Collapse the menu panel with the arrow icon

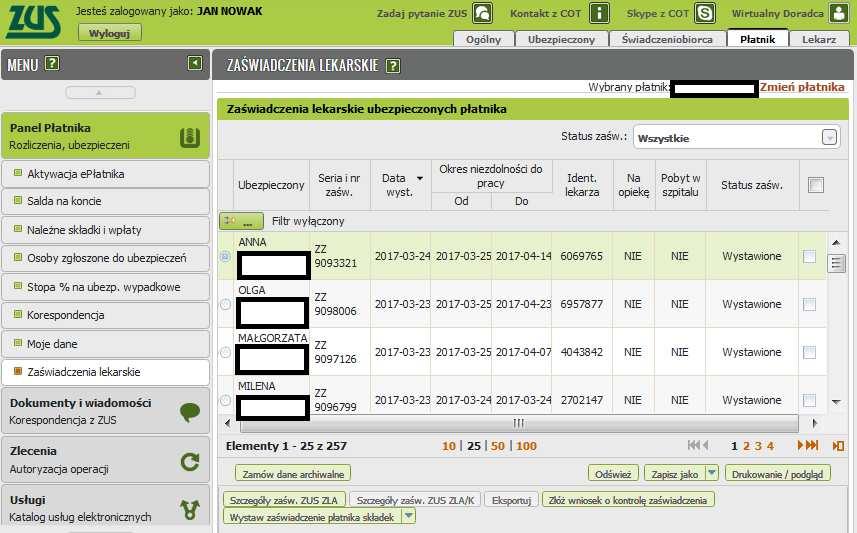pyautogui.click(x=195, y=63)
